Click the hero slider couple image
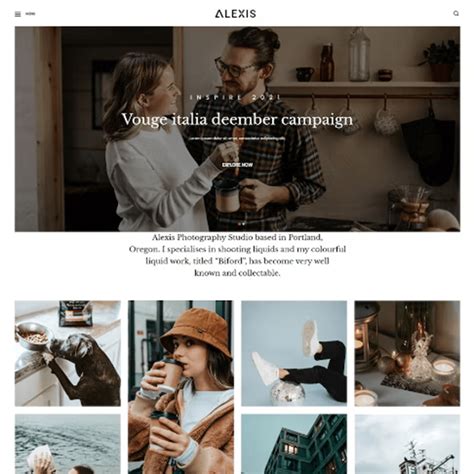The width and height of the screenshot is (474, 474). pyautogui.click(x=237, y=129)
